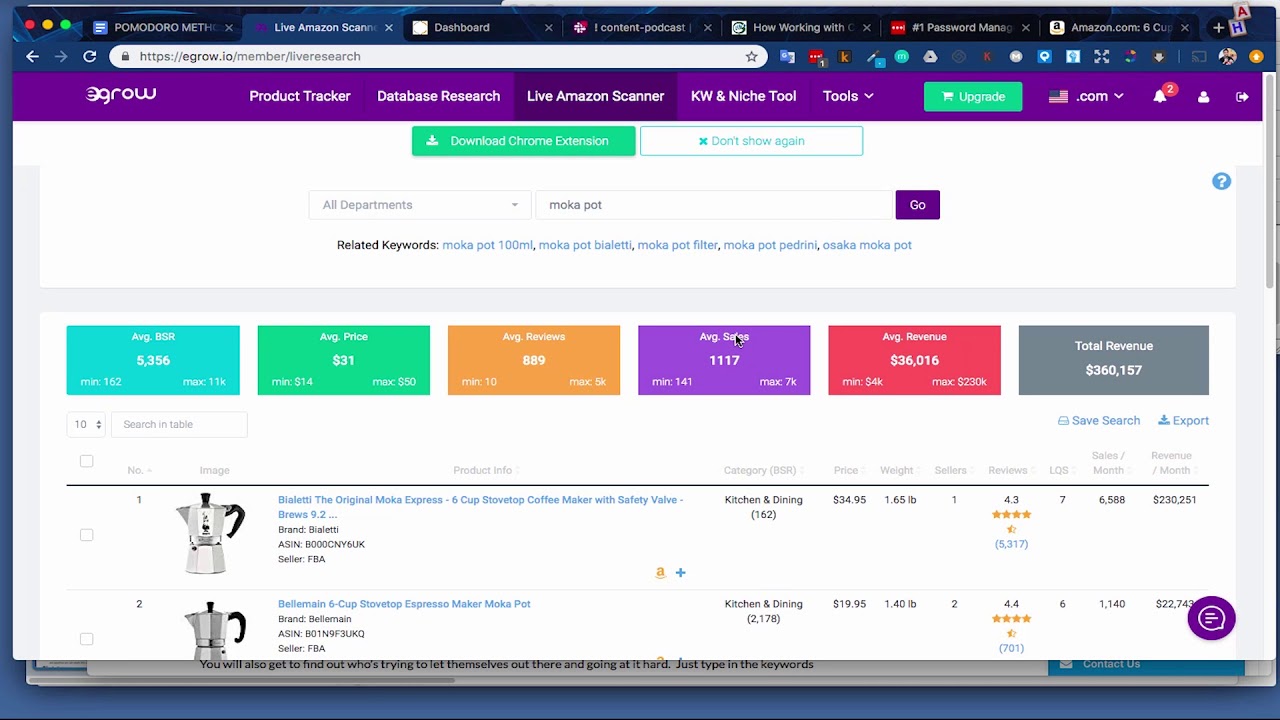1280x720 pixels.
Task: Click related keyword osaka moka pot
Action: (867, 245)
